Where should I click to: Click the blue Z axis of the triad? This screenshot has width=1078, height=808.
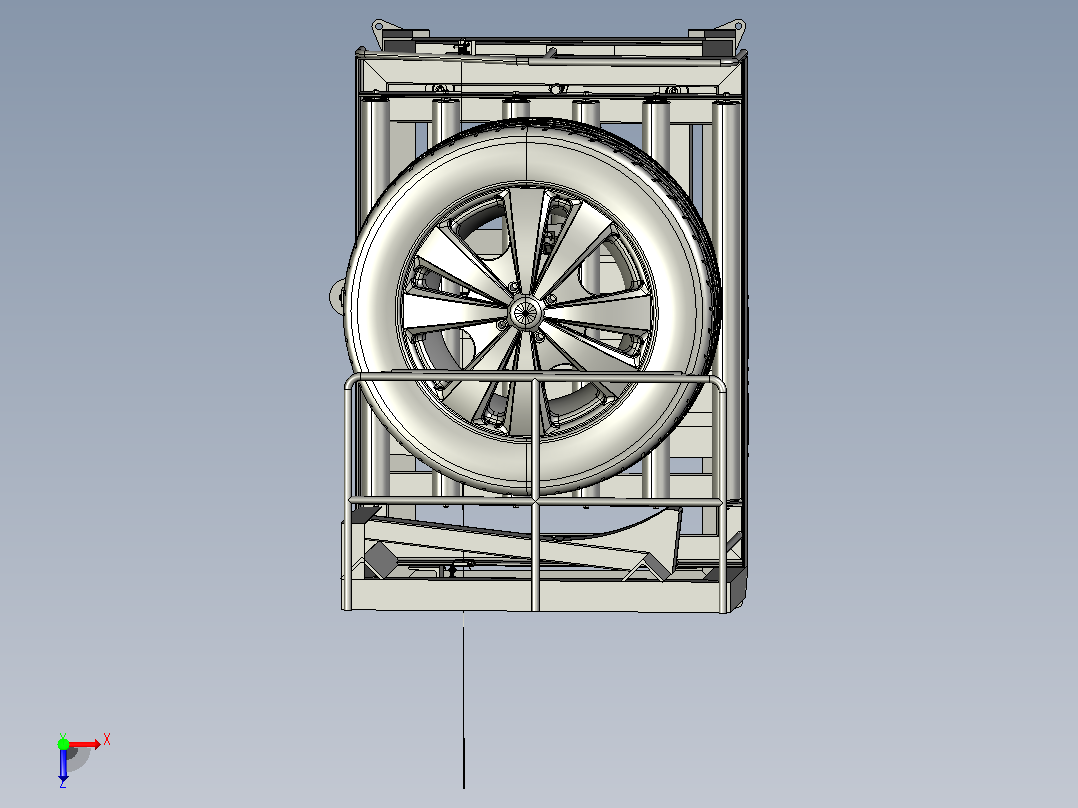pos(63,765)
